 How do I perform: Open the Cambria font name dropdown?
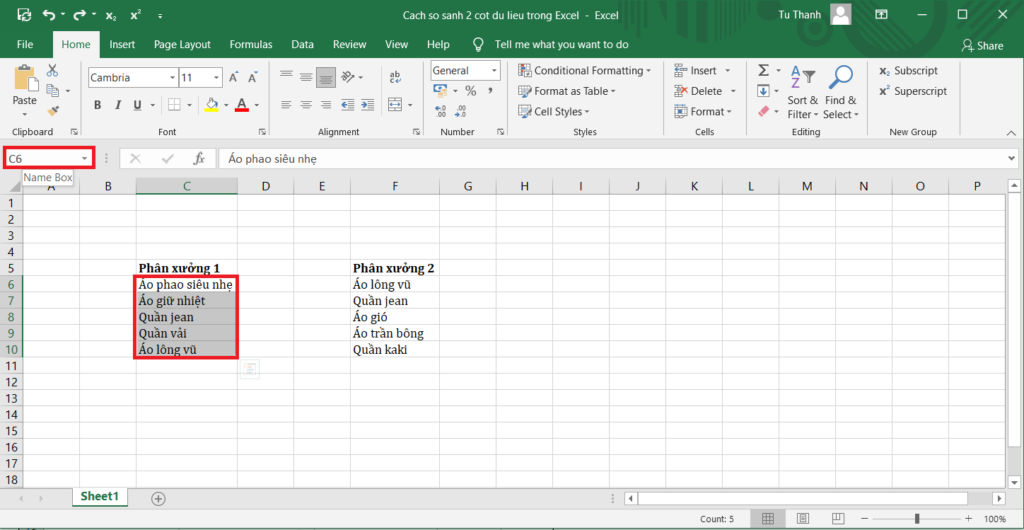pos(170,77)
